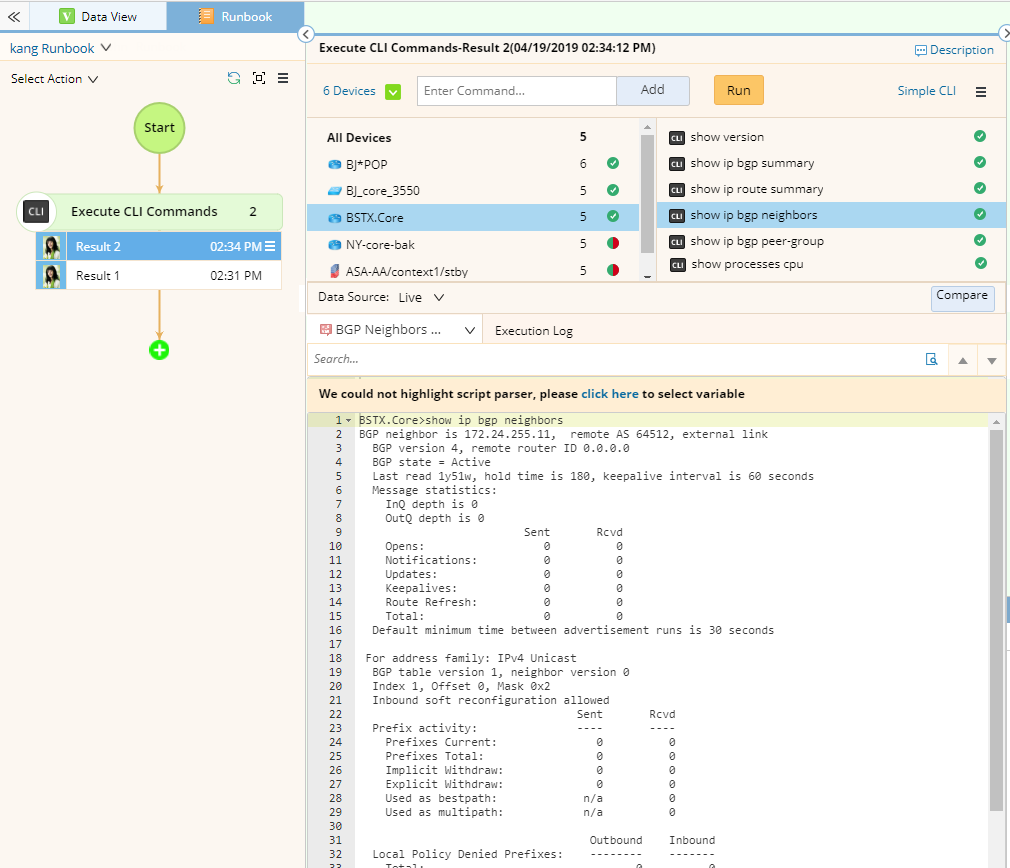
Task: Open the runbook hamburger menu icon
Action: coord(283,78)
